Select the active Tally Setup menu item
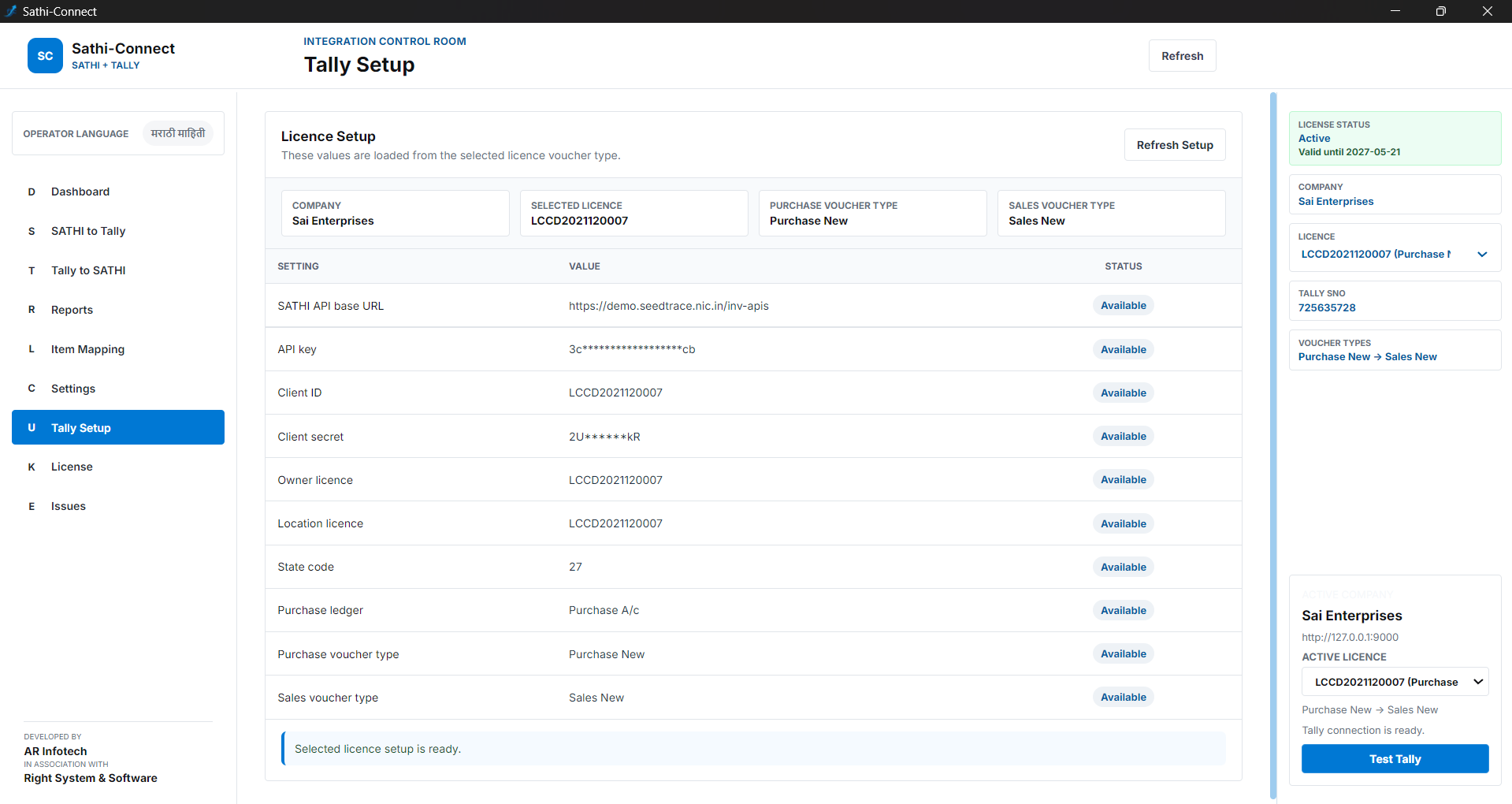 (x=118, y=427)
